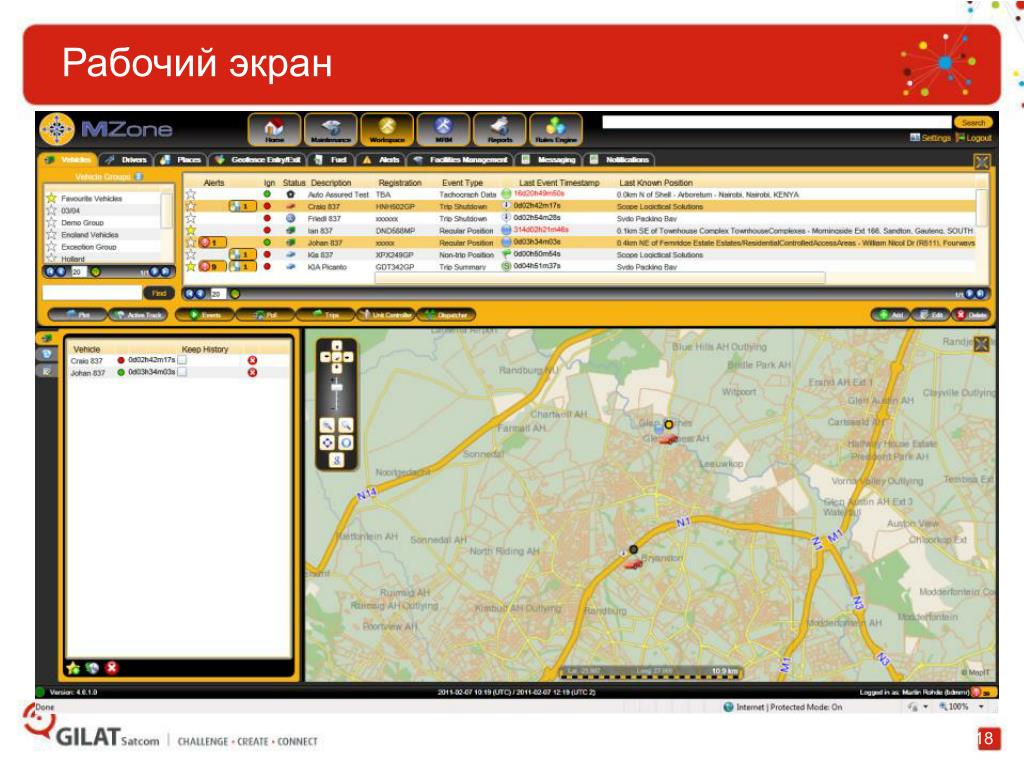The image size is (1024, 768).
Task: Click the Settings link icon
Action: coord(915,137)
